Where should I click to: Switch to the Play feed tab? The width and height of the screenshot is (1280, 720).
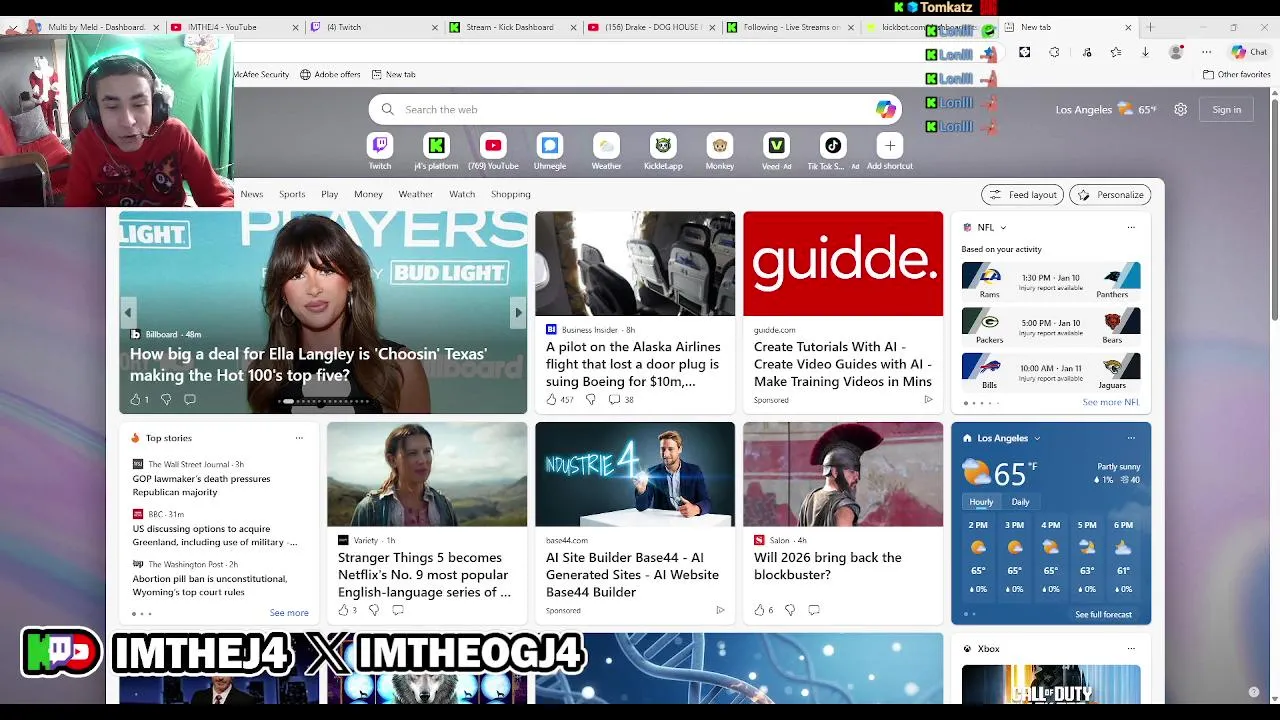point(329,194)
